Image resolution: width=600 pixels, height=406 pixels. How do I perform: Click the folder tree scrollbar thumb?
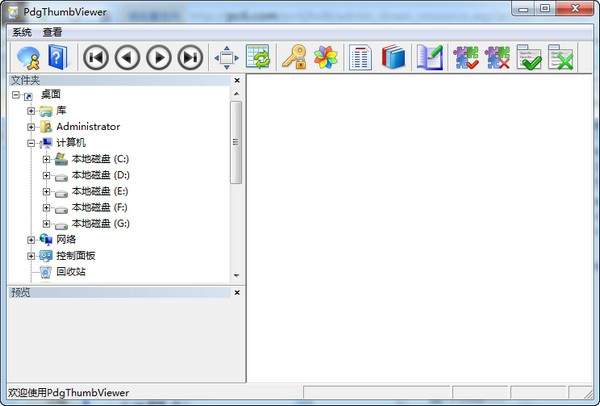[x=236, y=142]
